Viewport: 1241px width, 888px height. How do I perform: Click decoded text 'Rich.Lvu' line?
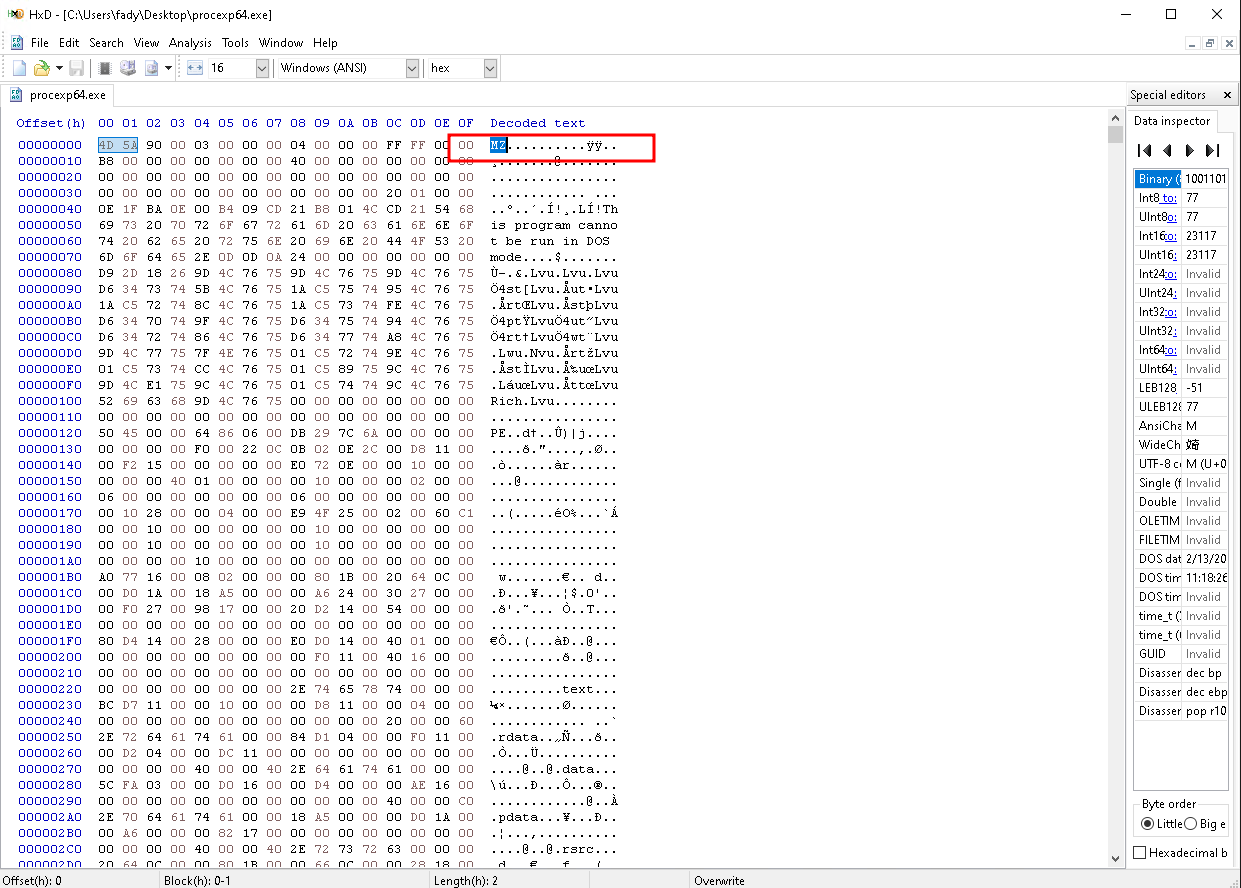tap(554, 401)
